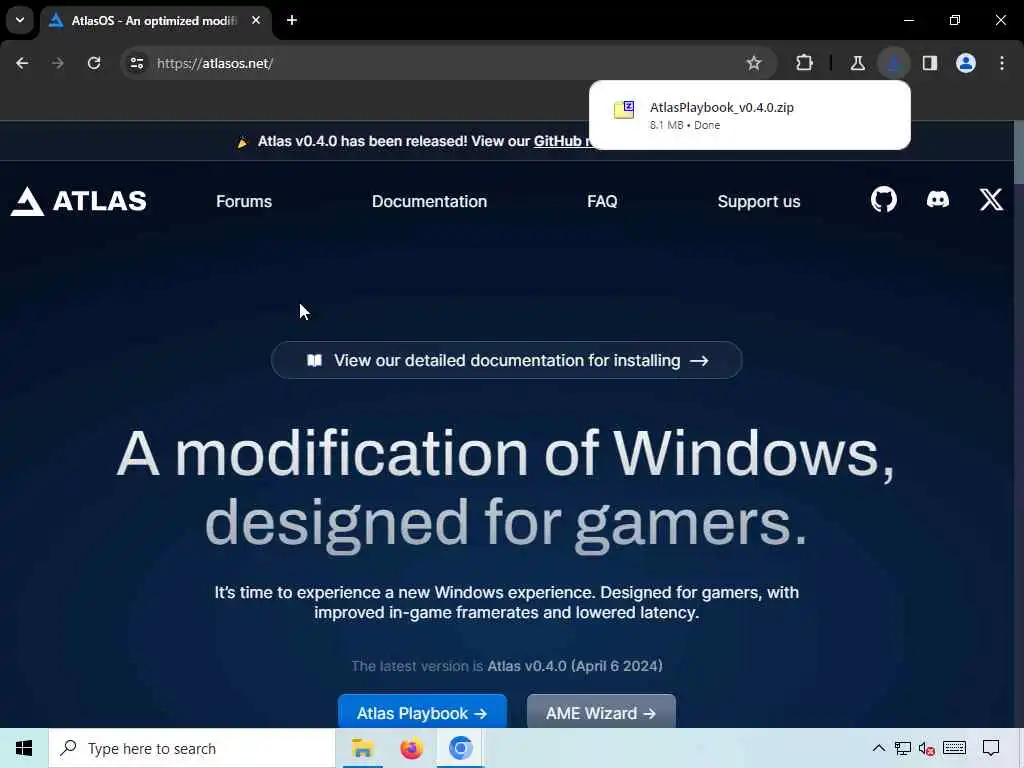Open the Support us navigation item

(759, 201)
